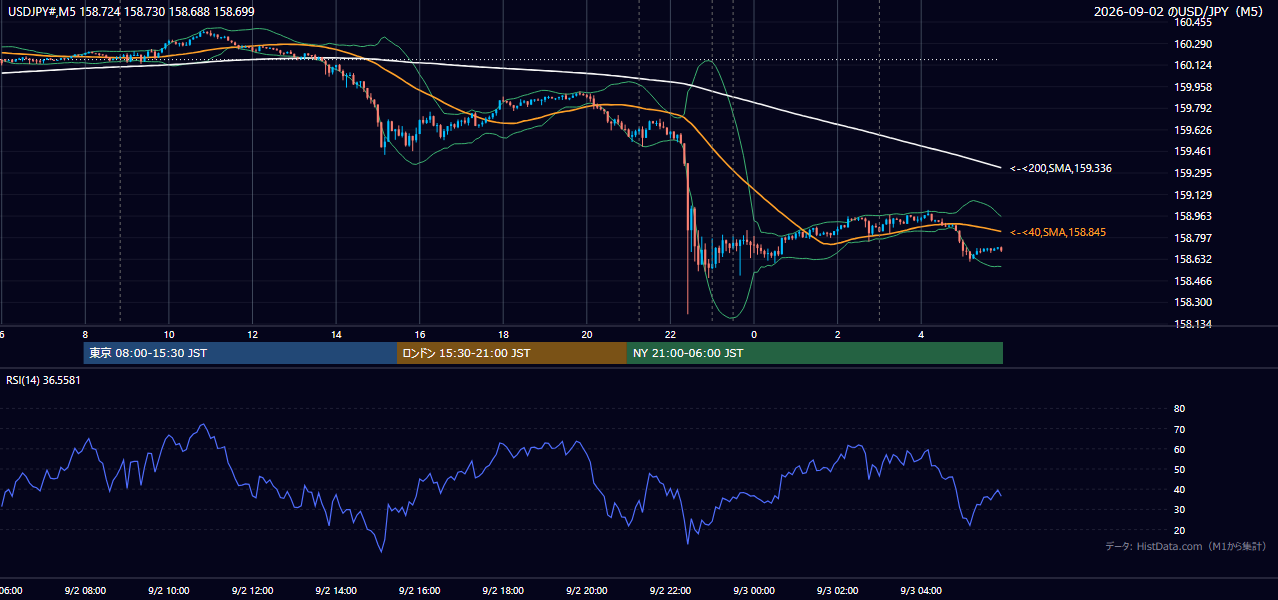
Task: Click hour marker 16 under the price chart
Action: coord(420,334)
